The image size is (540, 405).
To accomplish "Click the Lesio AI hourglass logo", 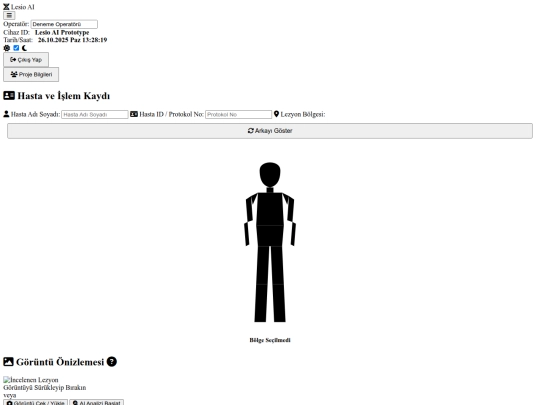I will coord(6,7).
